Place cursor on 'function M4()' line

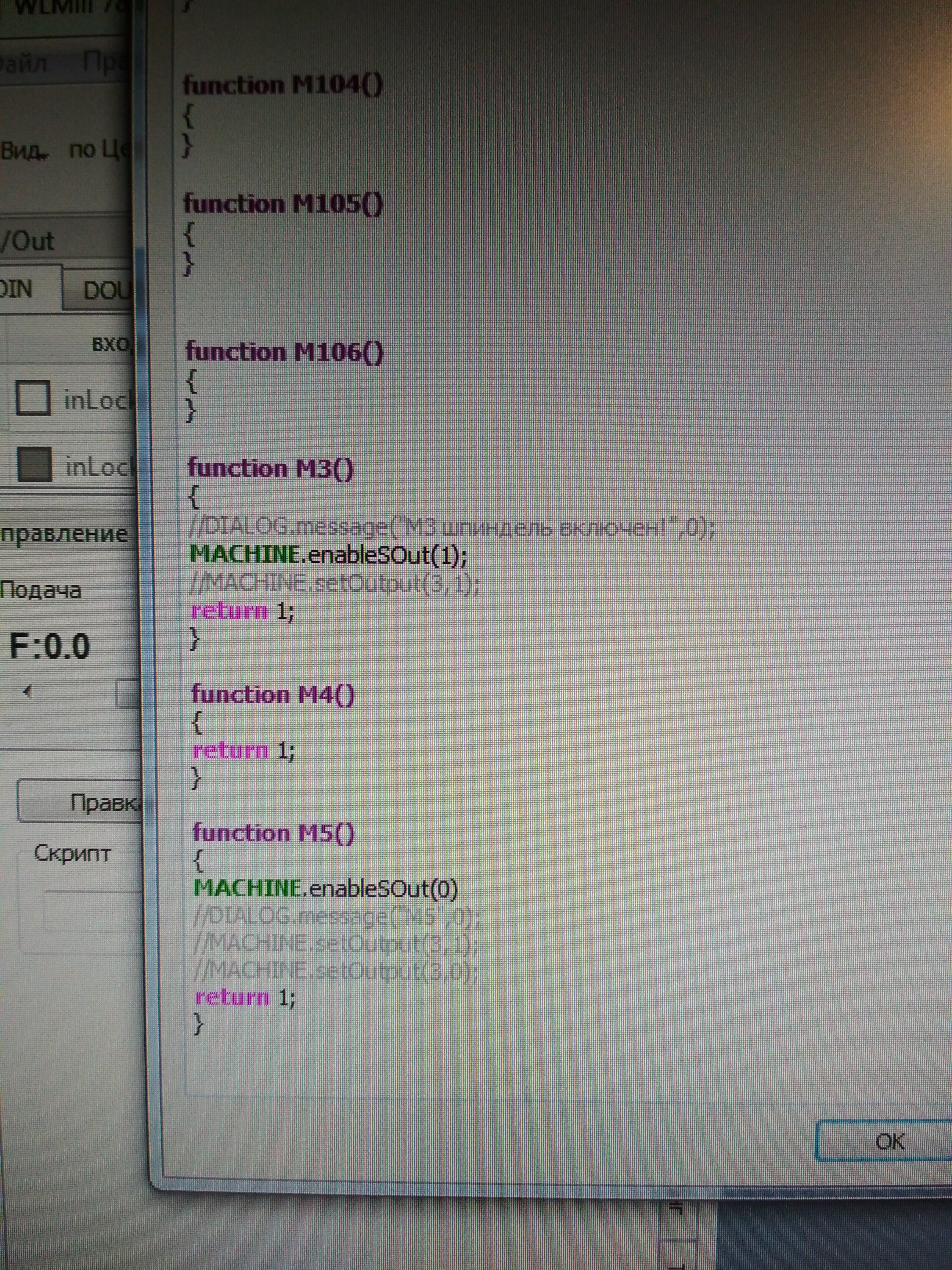272,695
